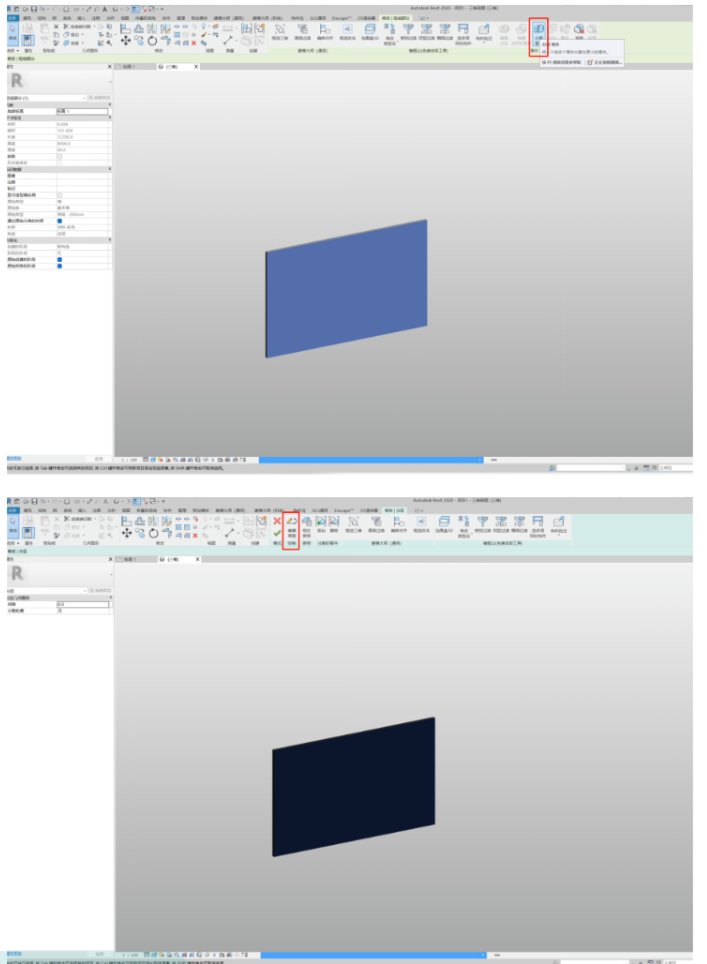Switch to the 标高 1 view tab in lower window

[x=130, y=559]
